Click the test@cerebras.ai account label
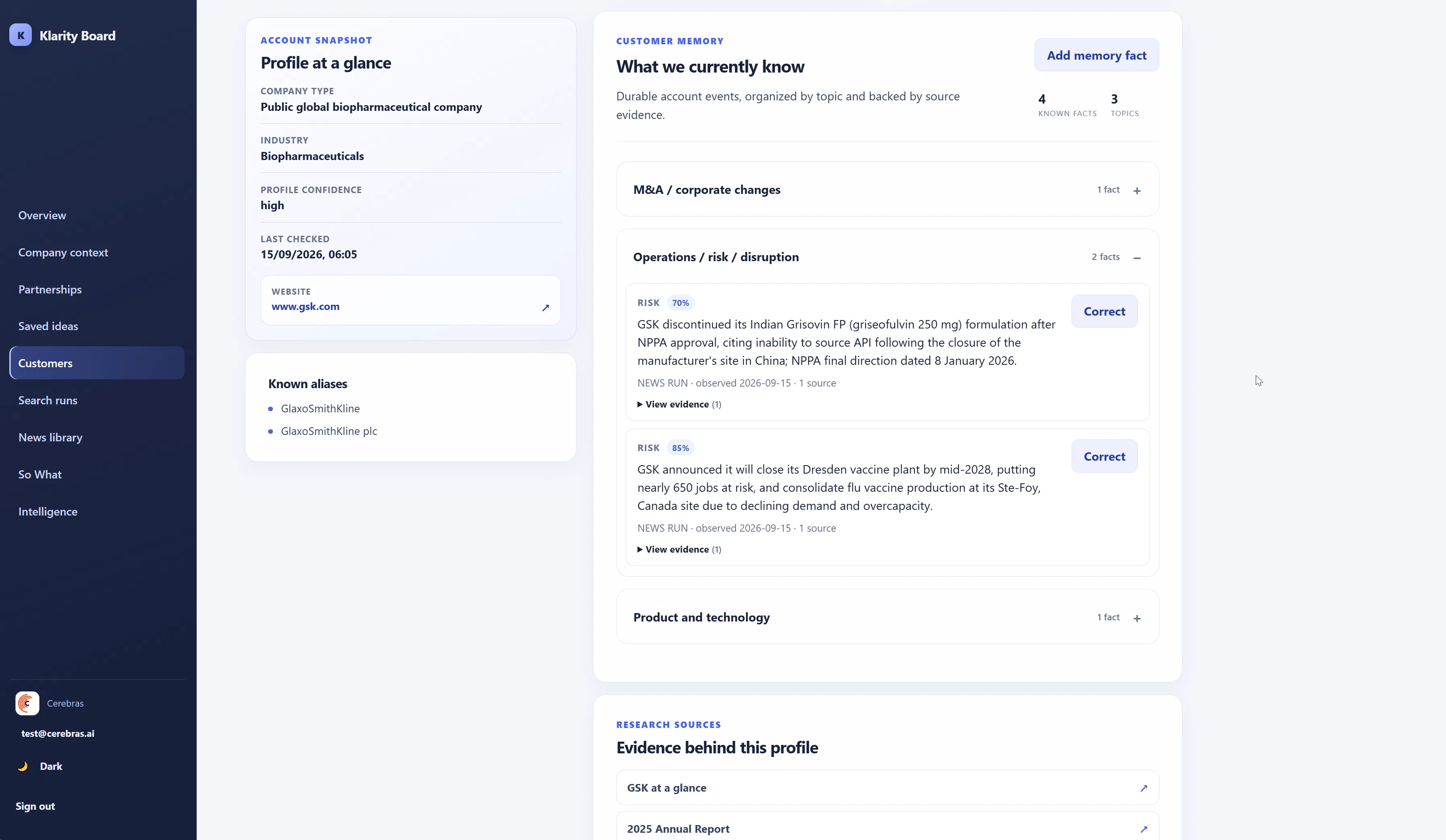 [58, 733]
